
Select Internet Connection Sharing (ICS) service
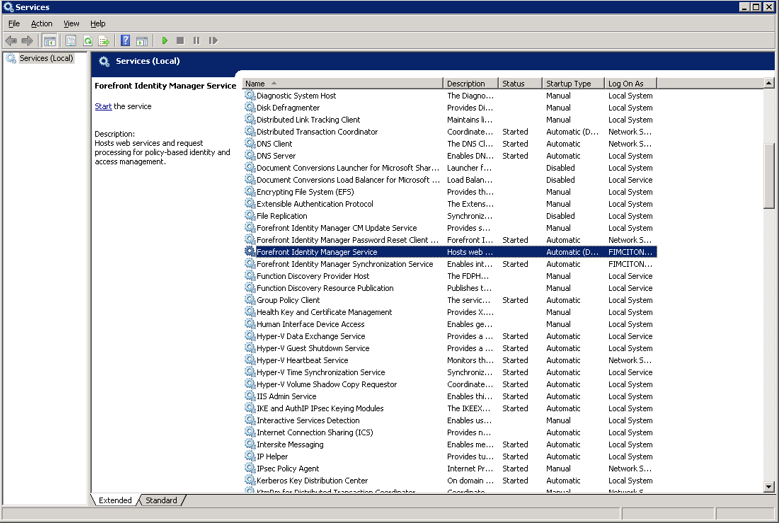coord(450,432)
